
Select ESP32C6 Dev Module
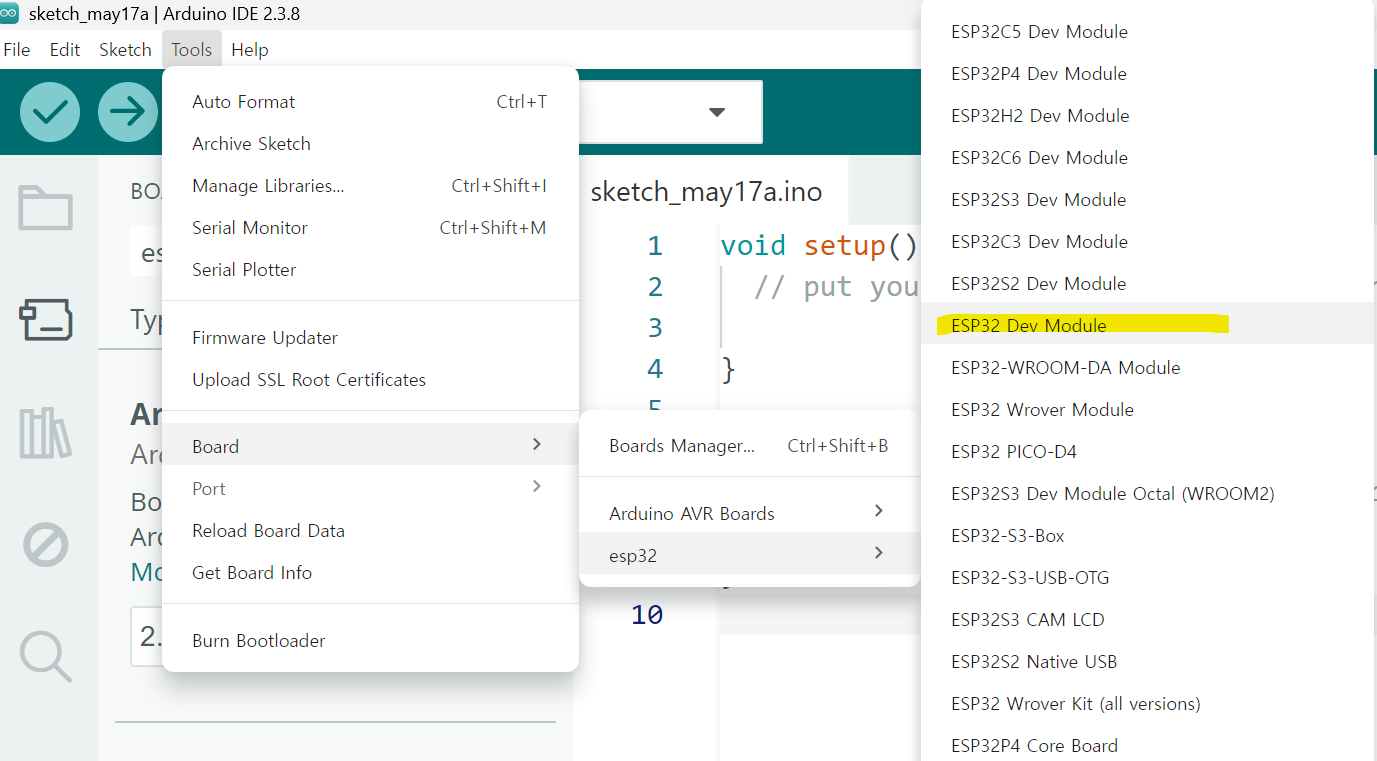tap(1148, 158)
